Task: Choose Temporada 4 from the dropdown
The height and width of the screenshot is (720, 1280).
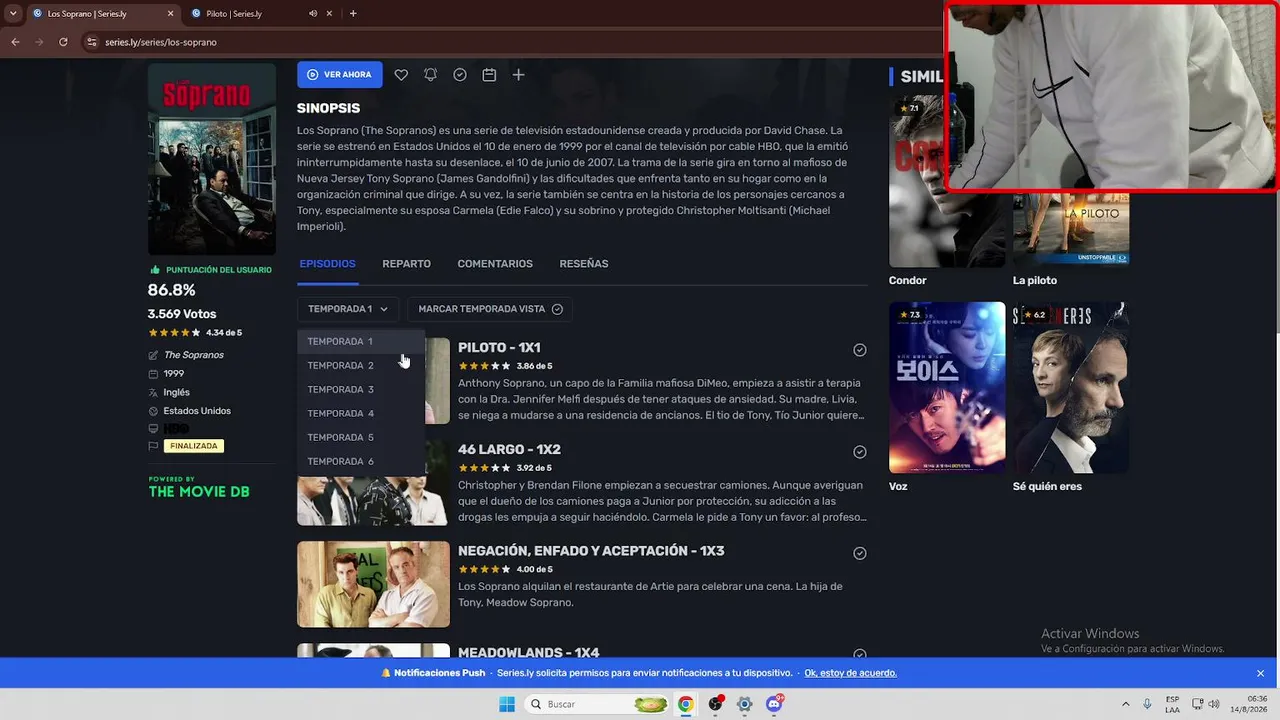Action: tap(361, 413)
